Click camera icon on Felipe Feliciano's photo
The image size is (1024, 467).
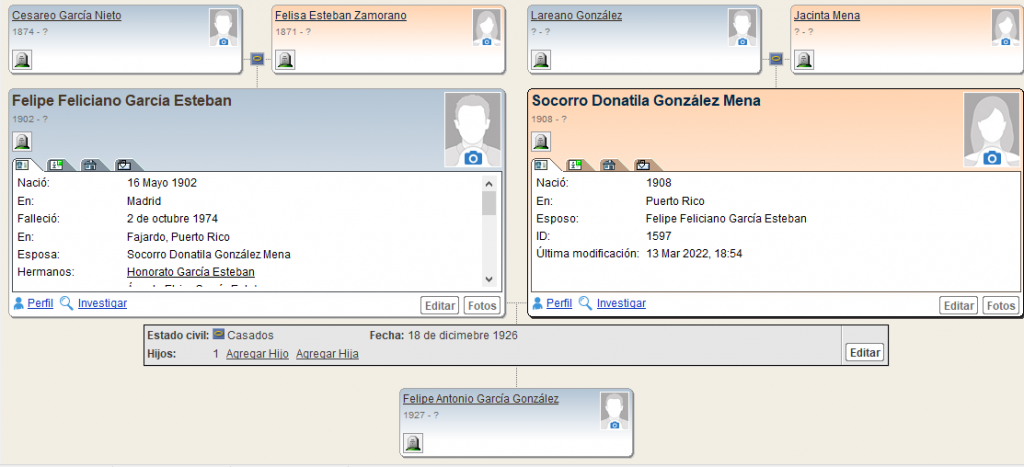(x=473, y=158)
